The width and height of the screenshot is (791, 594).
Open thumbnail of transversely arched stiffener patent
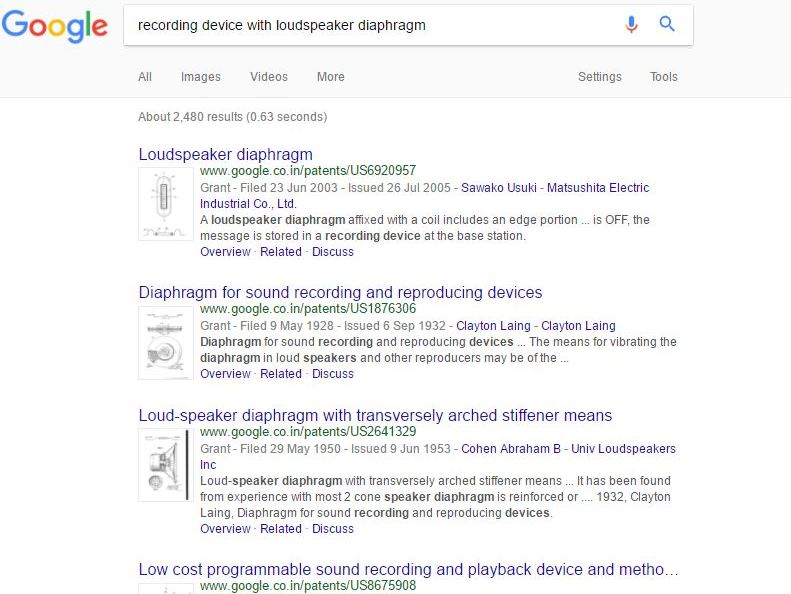(x=165, y=465)
